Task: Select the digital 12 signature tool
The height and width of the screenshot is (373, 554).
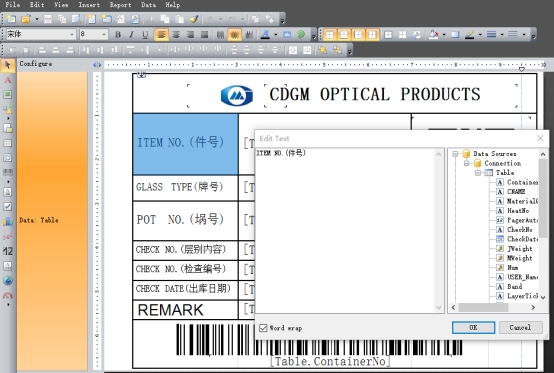Action: (7, 251)
